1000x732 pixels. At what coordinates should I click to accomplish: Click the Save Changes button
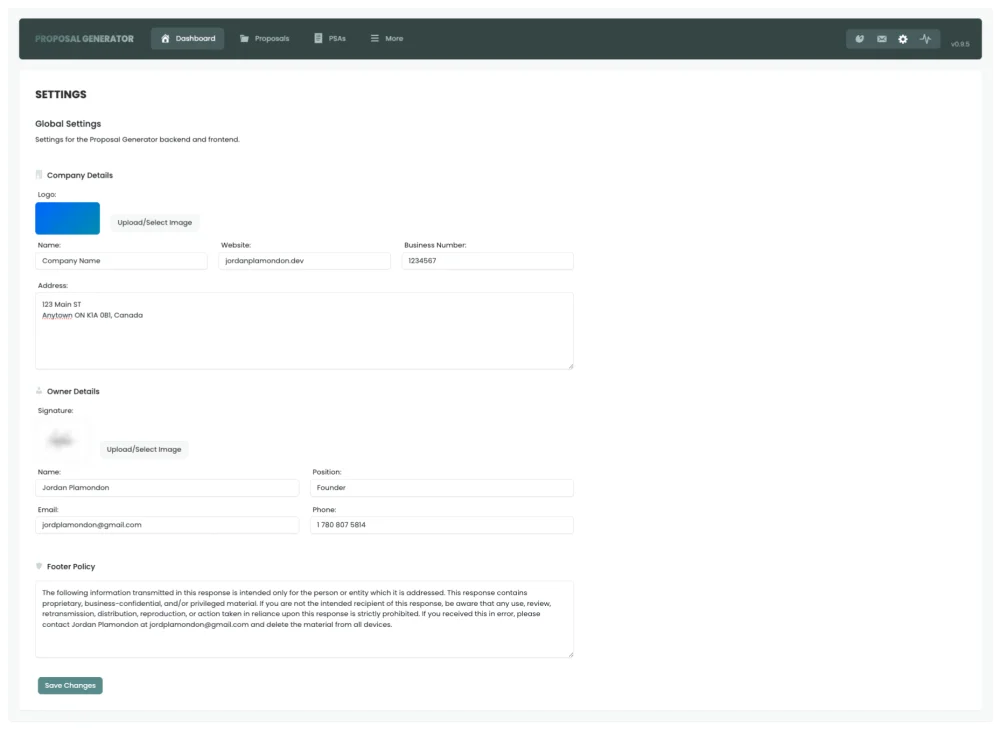70,685
